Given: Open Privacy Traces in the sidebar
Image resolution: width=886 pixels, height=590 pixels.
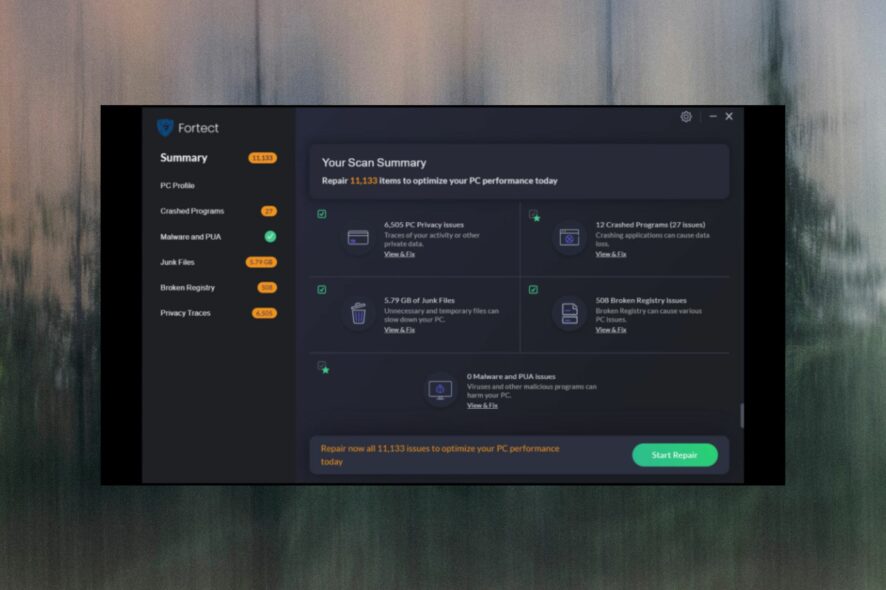Looking at the screenshot, I should (185, 313).
